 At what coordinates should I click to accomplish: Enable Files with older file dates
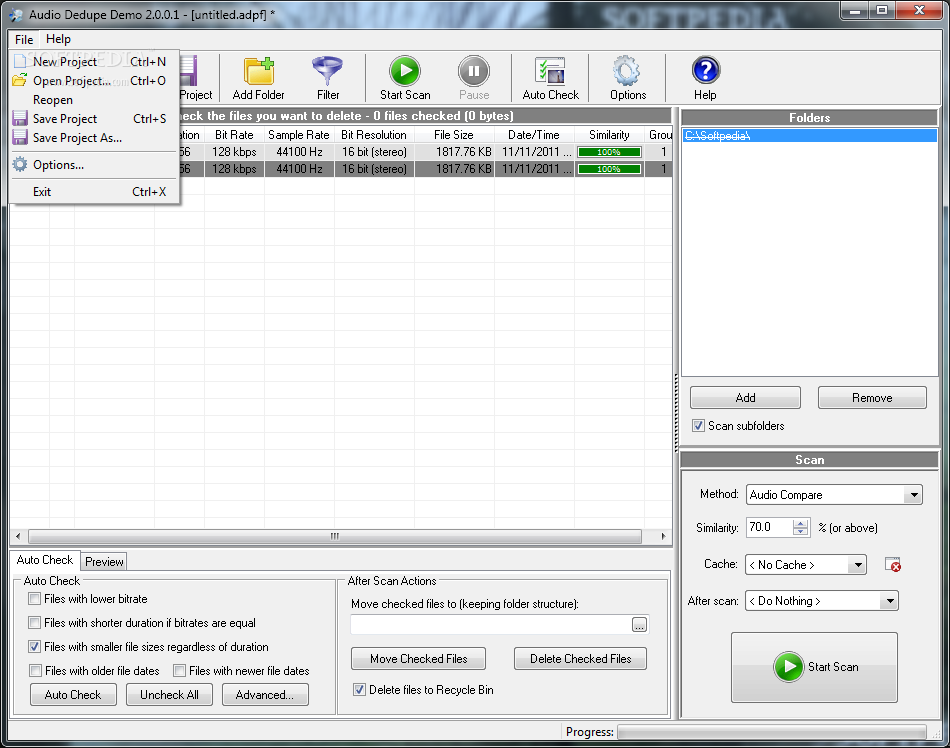[x=36, y=671]
